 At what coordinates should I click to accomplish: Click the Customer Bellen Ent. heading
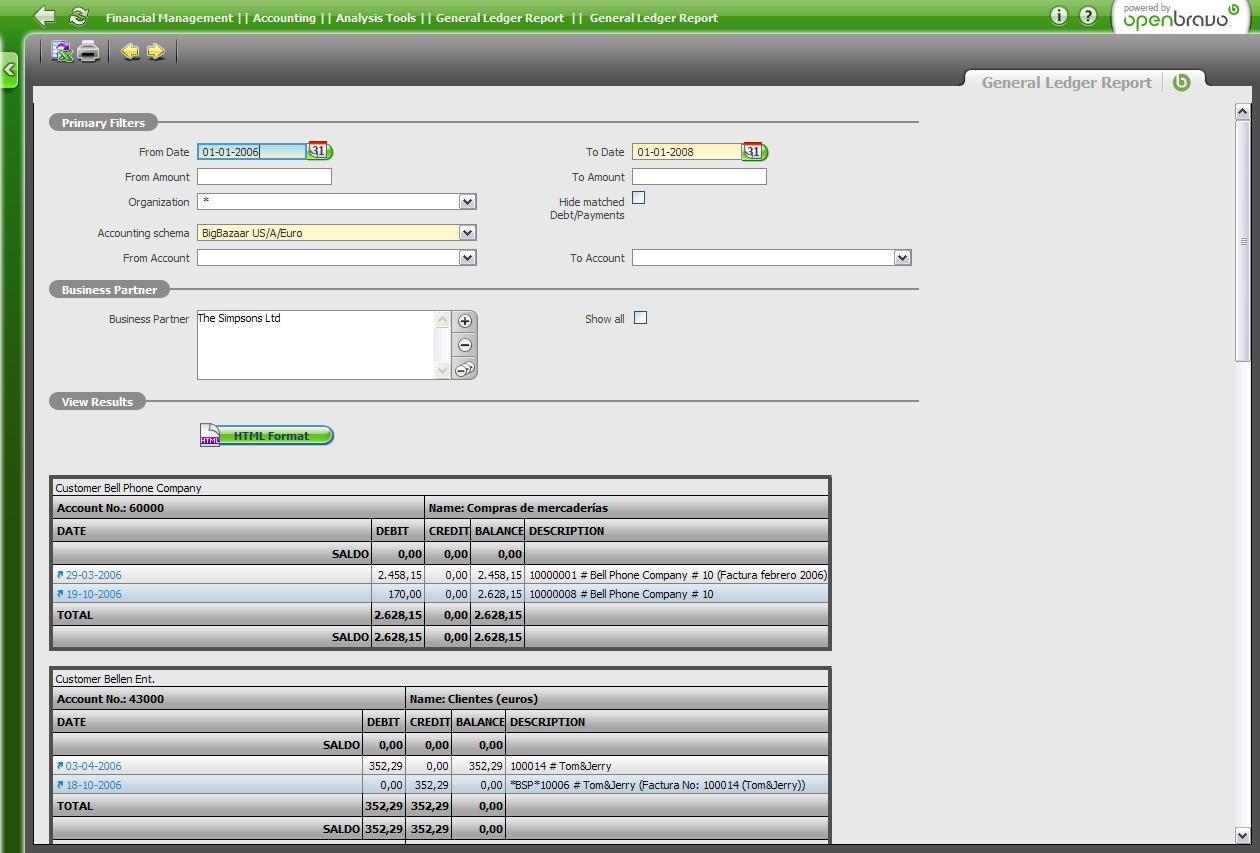(105, 679)
